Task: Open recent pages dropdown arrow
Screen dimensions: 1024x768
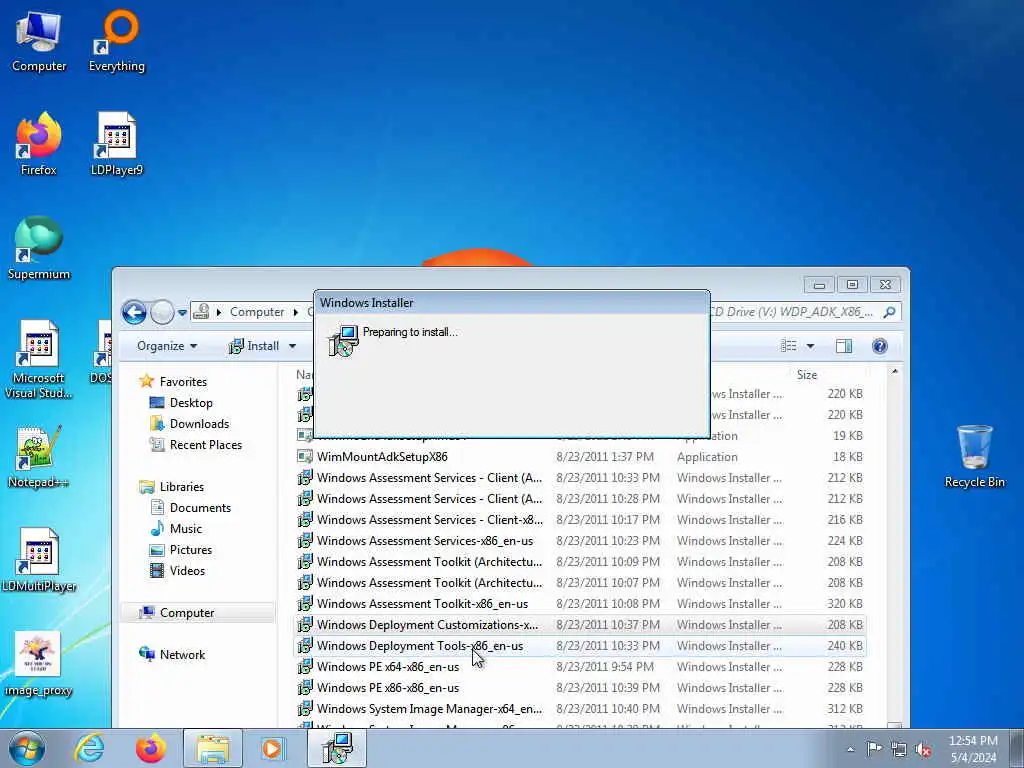Action: pos(182,312)
